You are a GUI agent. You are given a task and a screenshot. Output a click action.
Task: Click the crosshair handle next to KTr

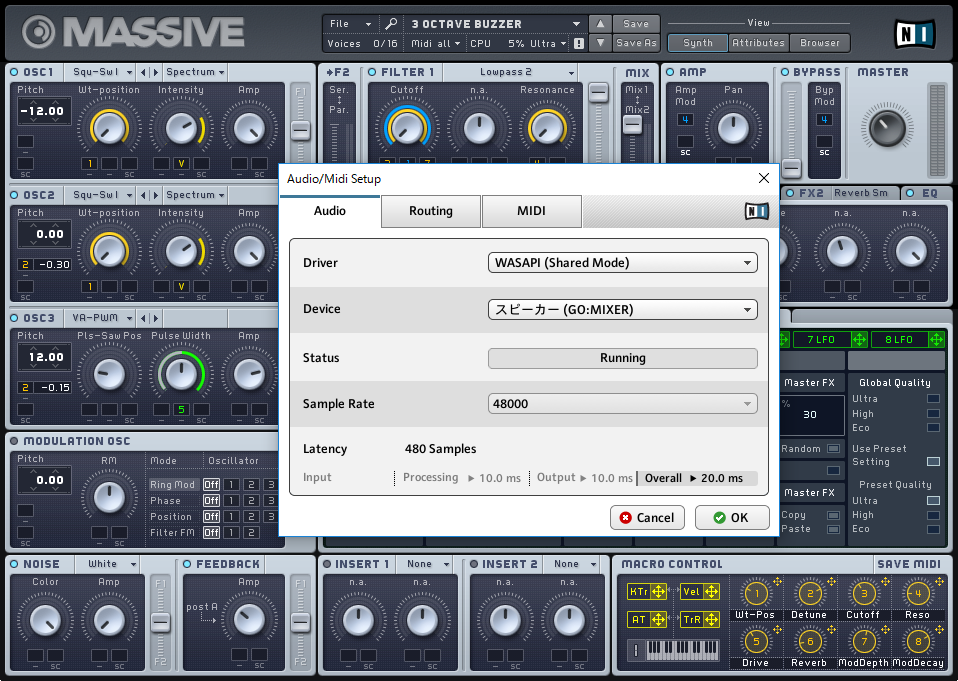click(x=659, y=591)
